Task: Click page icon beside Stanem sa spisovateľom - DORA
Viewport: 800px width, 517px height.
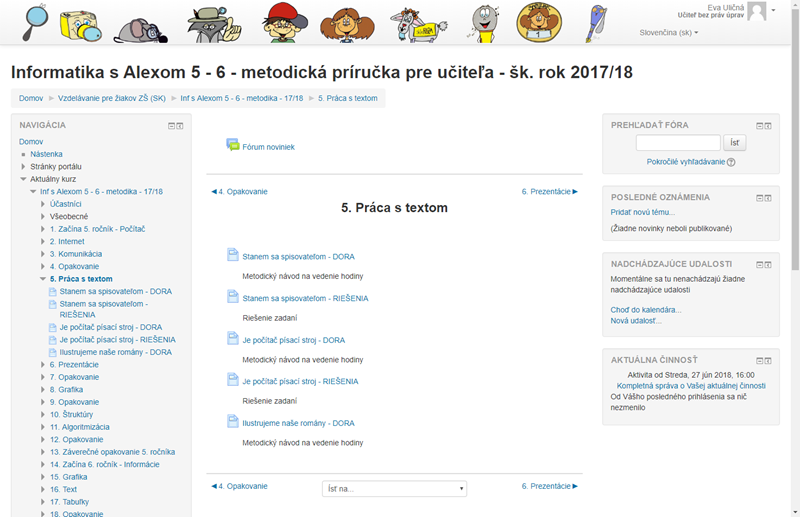Action: click(233, 255)
